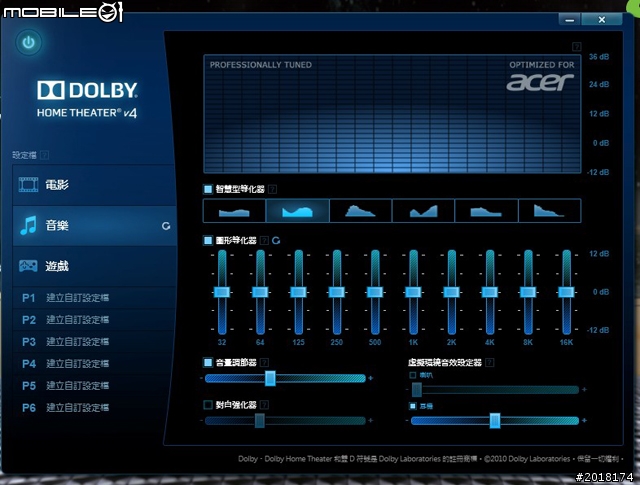The width and height of the screenshot is (640, 485).
Task: Choose the first equalizer preset curve
Action: pyautogui.click(x=234, y=211)
